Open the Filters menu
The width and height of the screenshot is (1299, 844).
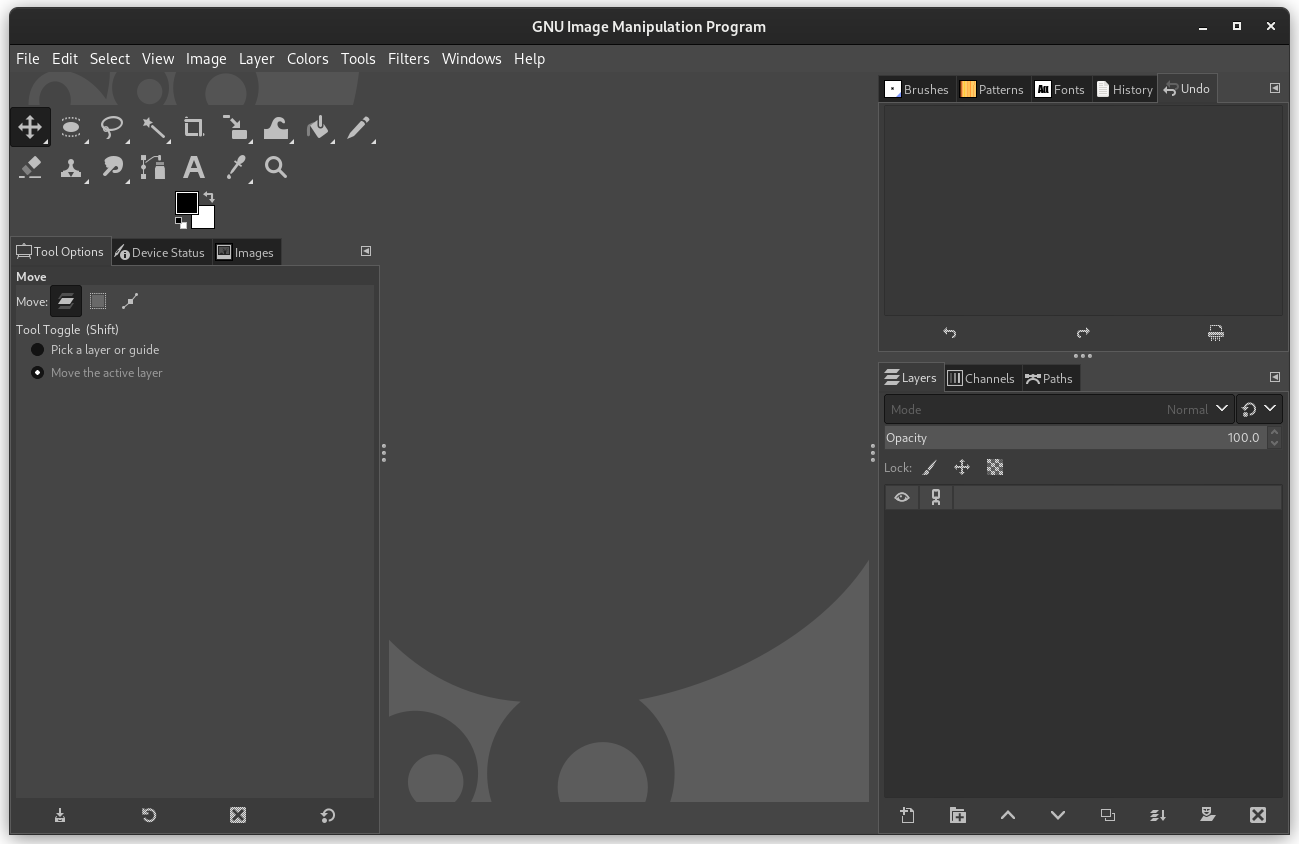(x=409, y=58)
